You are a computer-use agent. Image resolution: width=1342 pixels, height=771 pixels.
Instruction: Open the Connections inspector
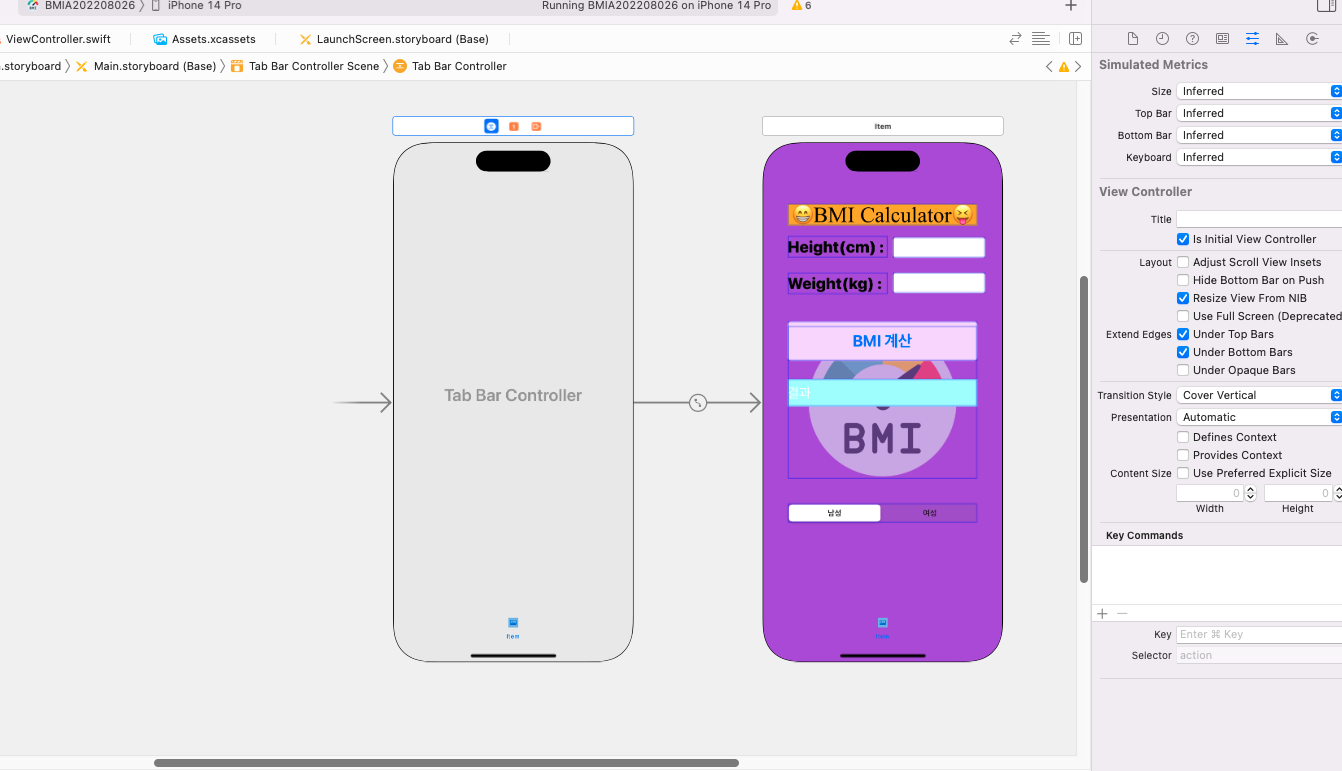pyautogui.click(x=1312, y=39)
